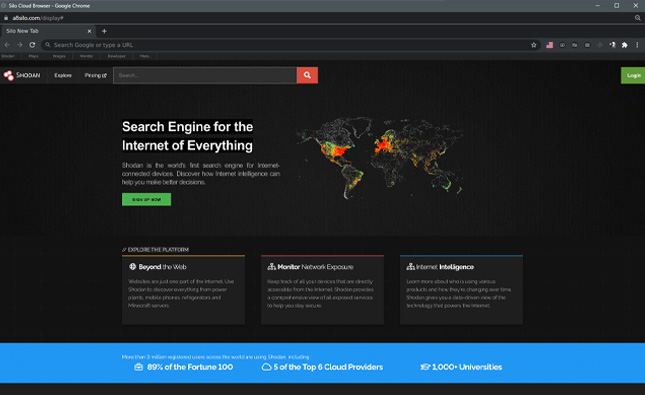
Task: Click the globe icon beside Beyond the Web
Action: (132, 267)
